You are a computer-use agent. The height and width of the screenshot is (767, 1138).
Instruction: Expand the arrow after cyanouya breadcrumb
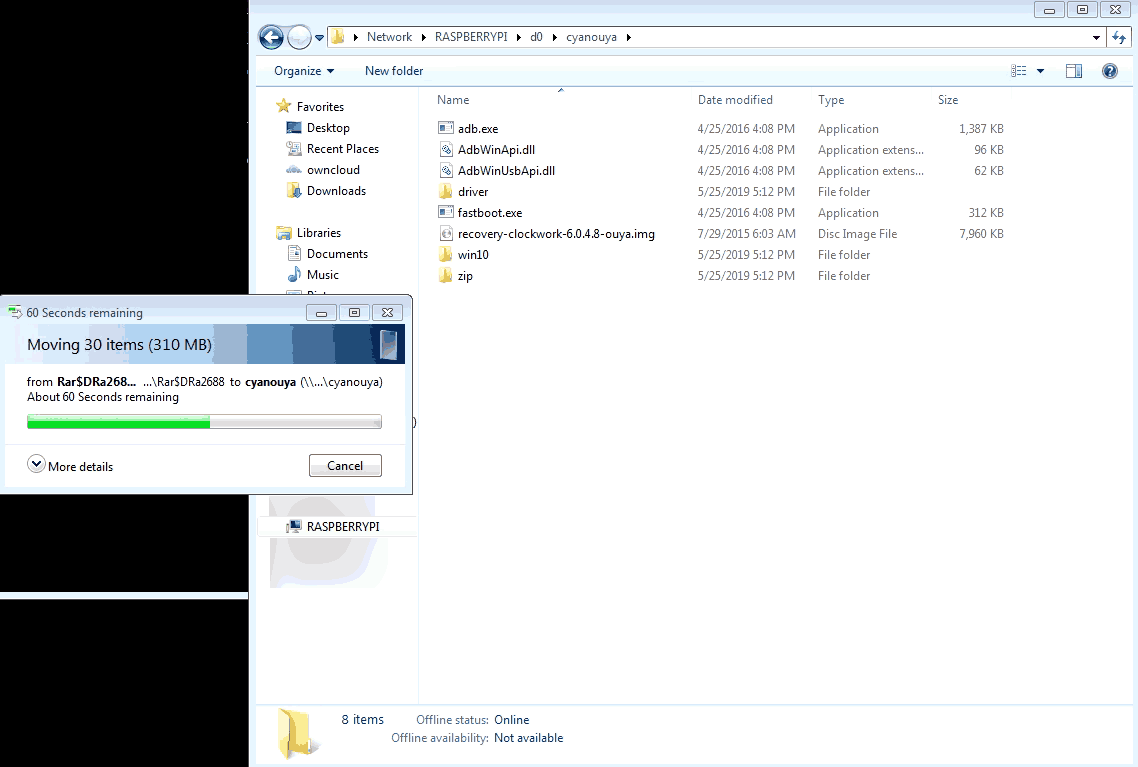tap(629, 37)
